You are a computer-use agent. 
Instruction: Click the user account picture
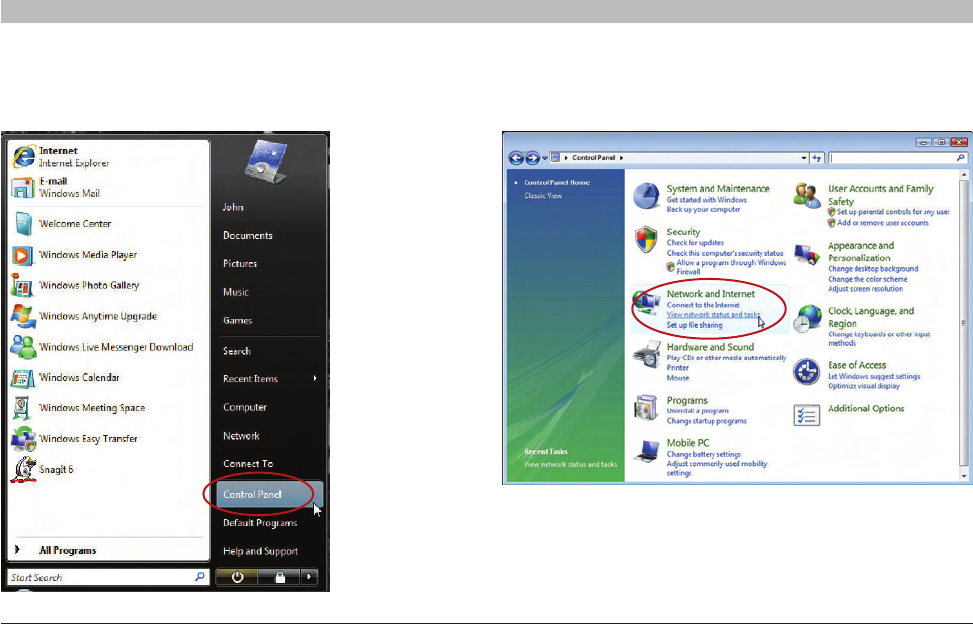(x=266, y=161)
